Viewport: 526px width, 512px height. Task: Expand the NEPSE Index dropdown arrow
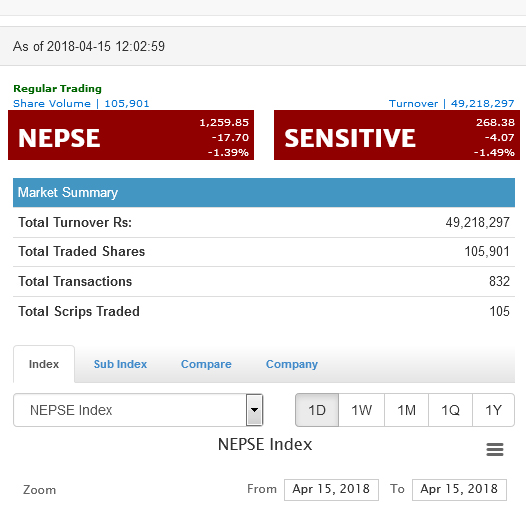click(254, 410)
